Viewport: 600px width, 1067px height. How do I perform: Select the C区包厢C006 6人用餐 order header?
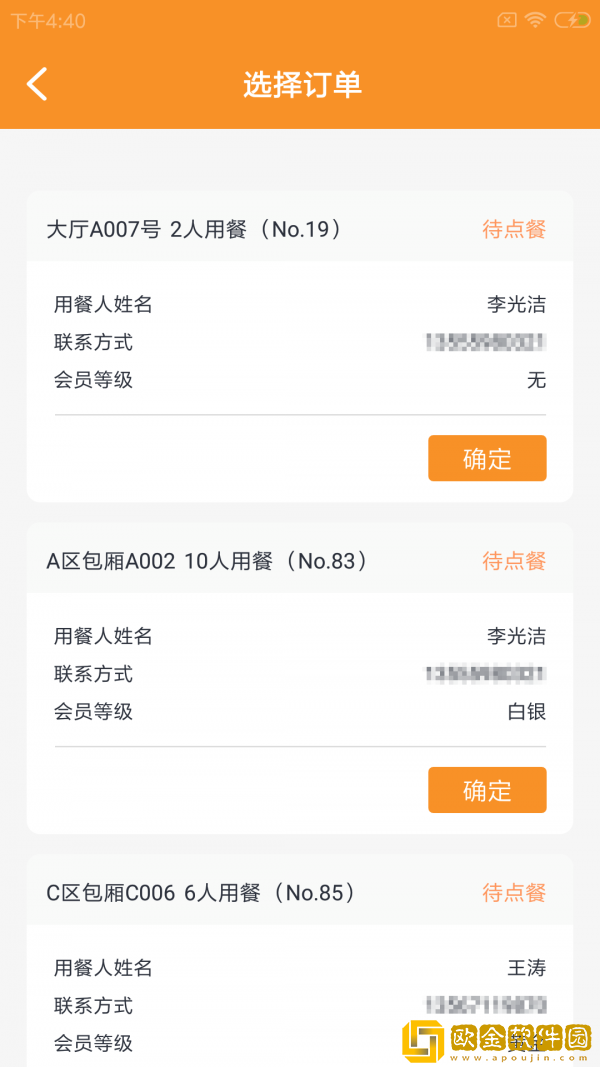[x=202, y=893]
